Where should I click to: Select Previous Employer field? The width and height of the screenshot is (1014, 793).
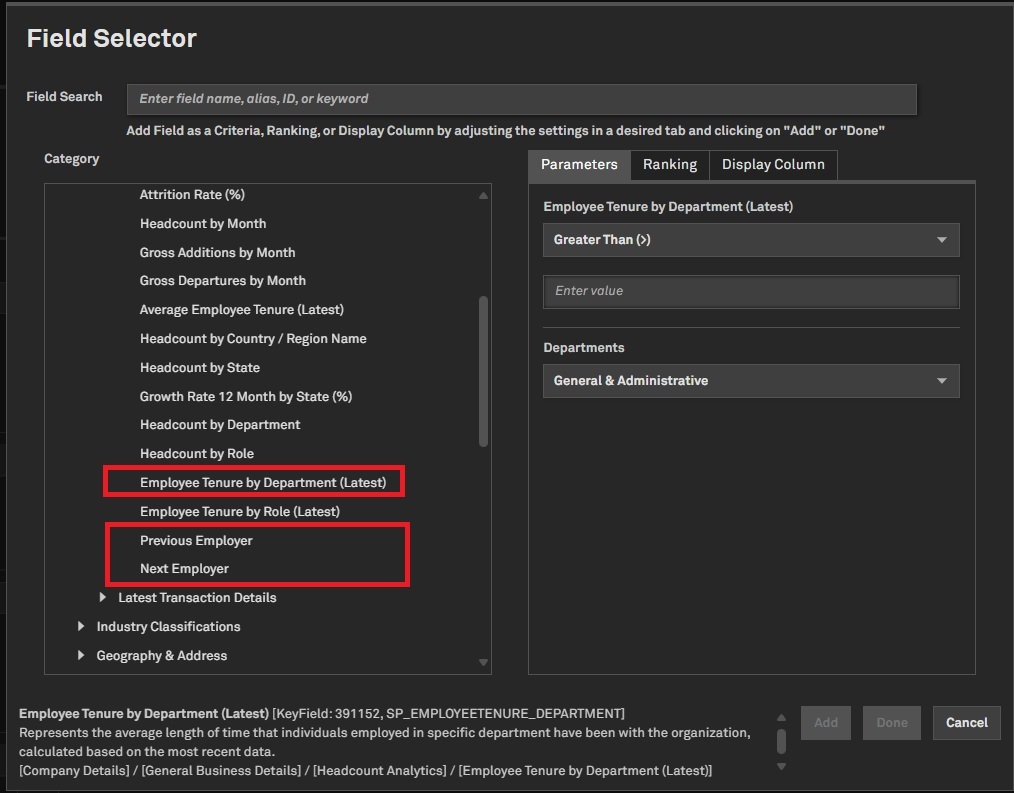(x=196, y=541)
